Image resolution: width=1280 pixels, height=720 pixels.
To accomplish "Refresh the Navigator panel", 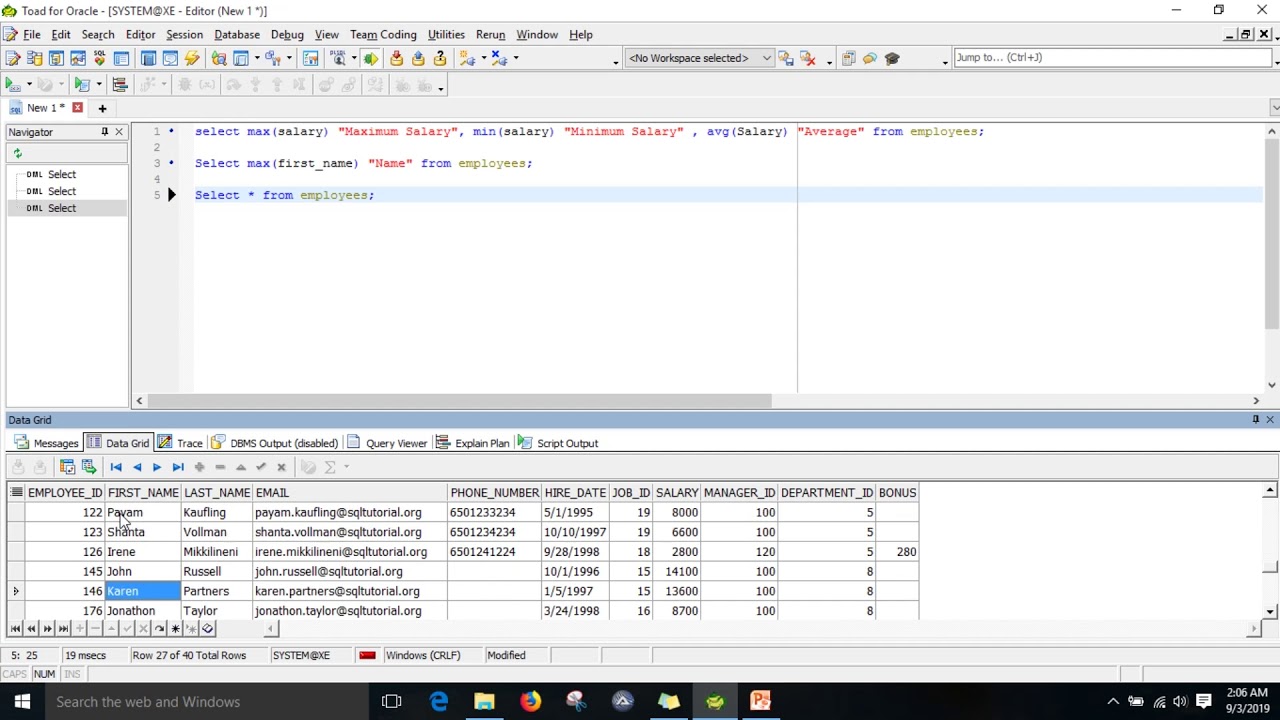I will (17, 153).
